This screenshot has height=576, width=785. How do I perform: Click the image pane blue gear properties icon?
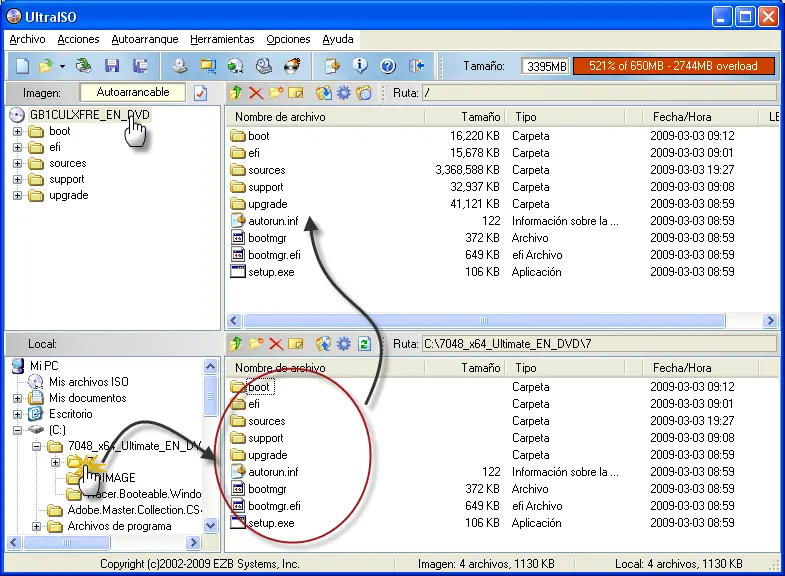pos(343,93)
